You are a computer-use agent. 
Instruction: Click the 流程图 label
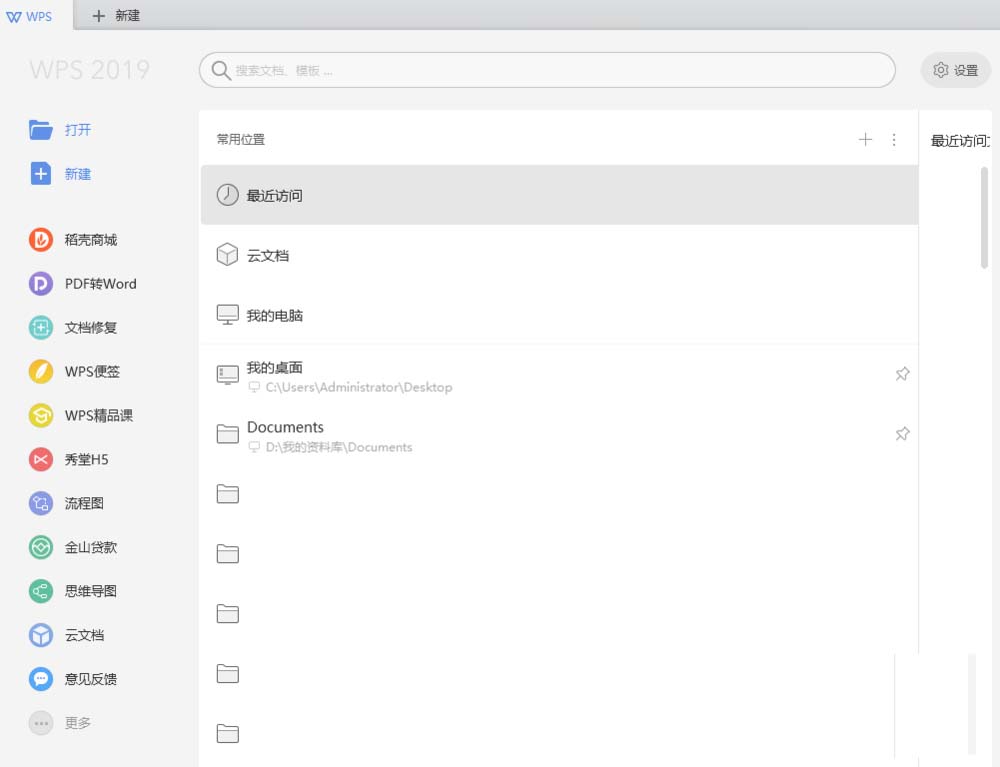tap(84, 504)
